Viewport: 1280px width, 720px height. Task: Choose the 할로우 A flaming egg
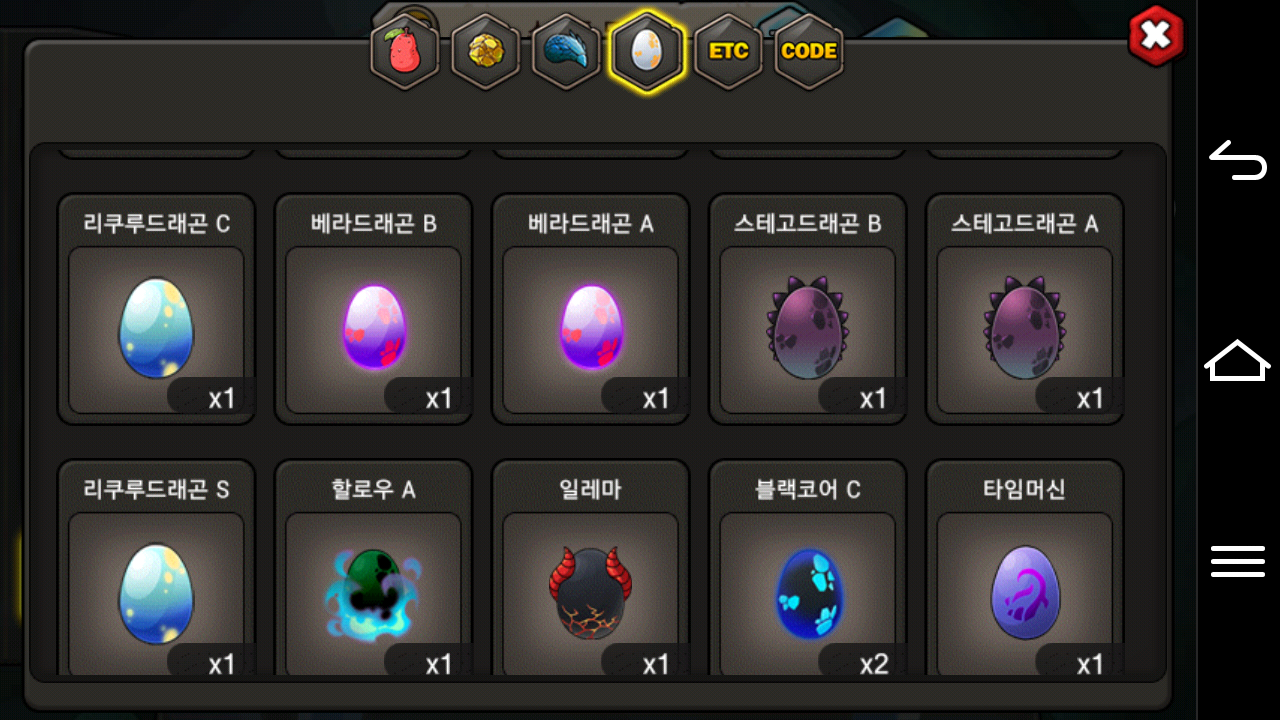pyautogui.click(x=373, y=568)
